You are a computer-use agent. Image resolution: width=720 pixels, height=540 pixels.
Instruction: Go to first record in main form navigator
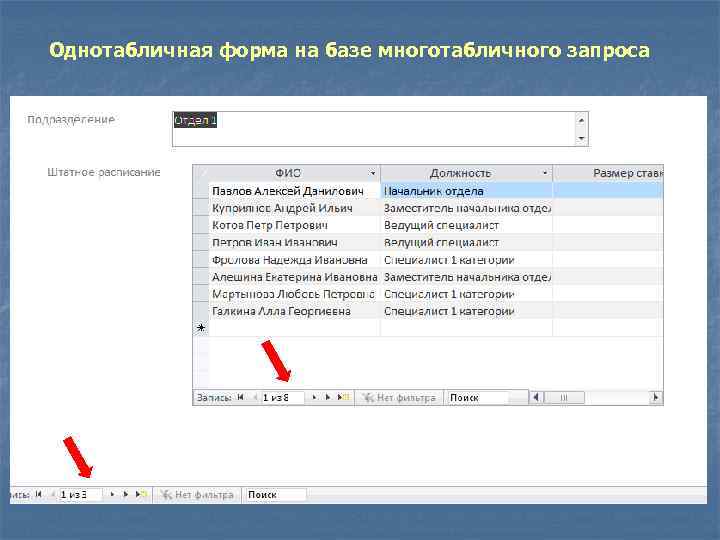39,495
